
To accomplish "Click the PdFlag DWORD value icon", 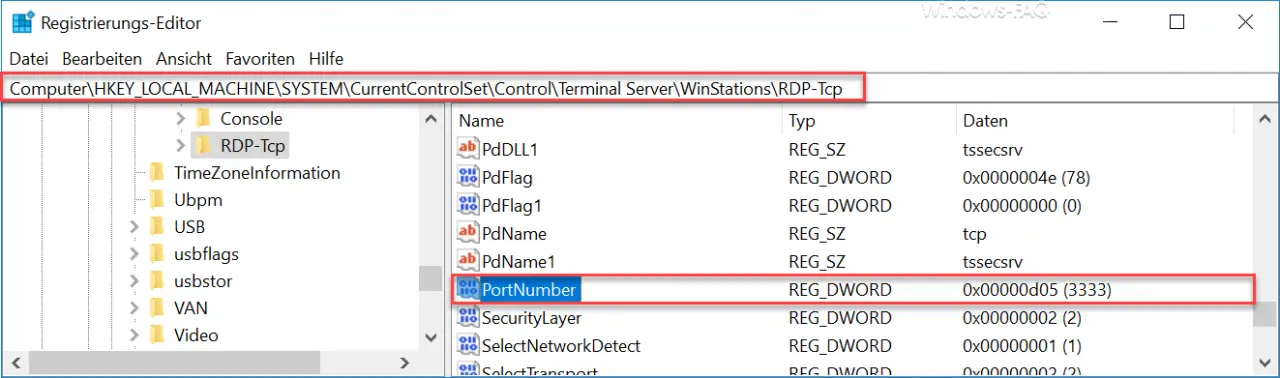I will click(x=467, y=178).
